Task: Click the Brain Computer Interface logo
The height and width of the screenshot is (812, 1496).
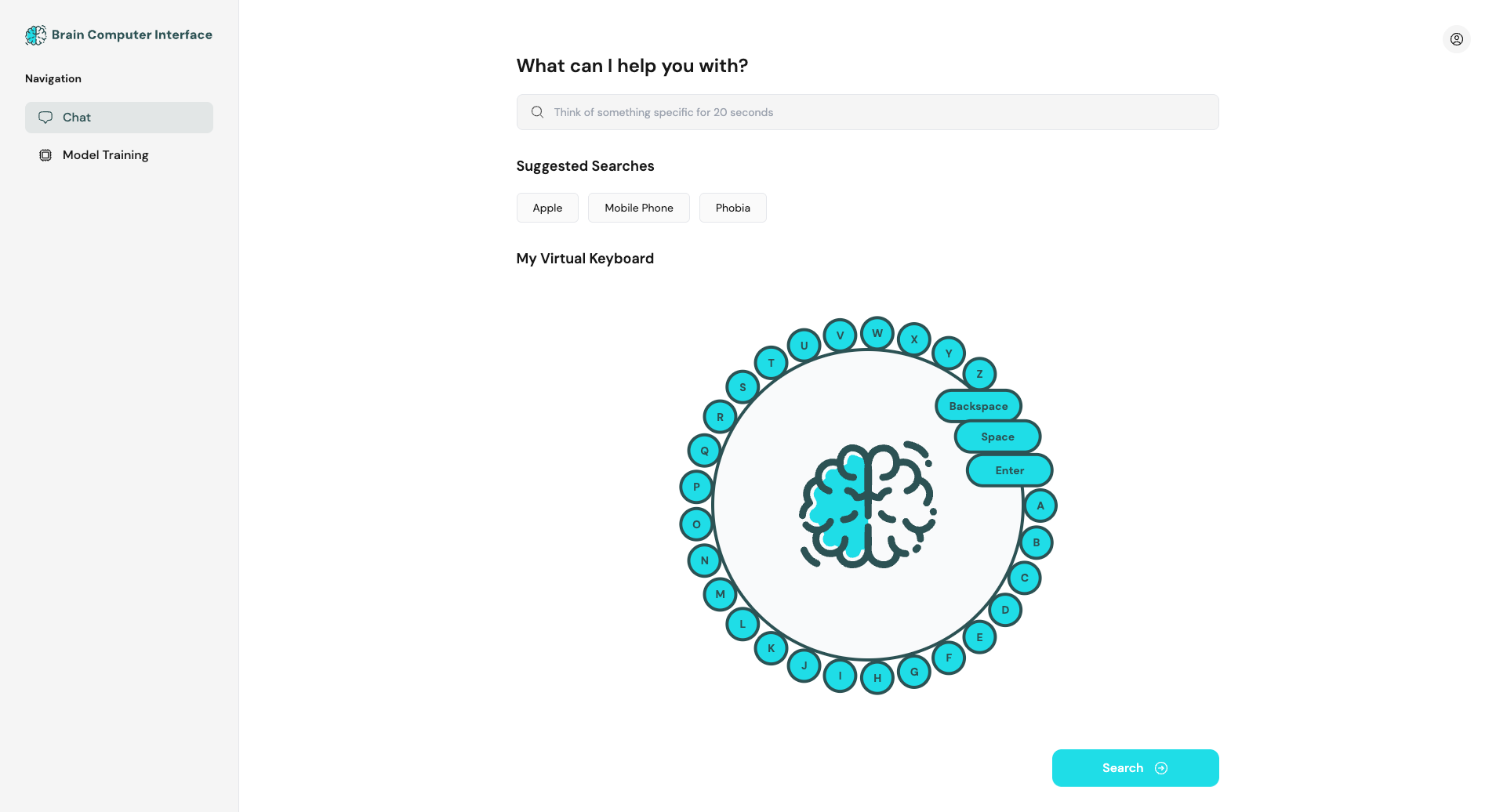Action: point(36,34)
